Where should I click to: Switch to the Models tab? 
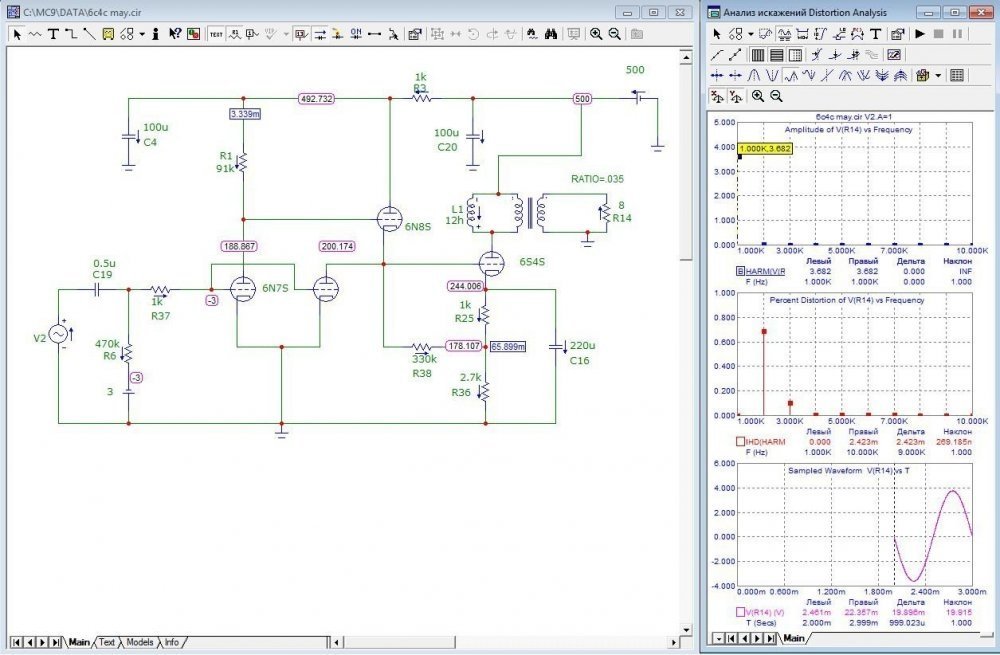[140, 642]
